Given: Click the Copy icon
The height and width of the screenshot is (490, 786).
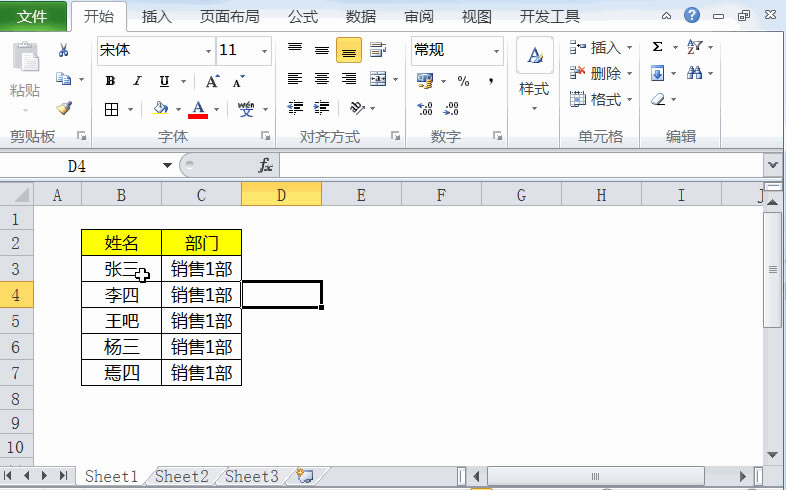Looking at the screenshot, I should [63, 79].
